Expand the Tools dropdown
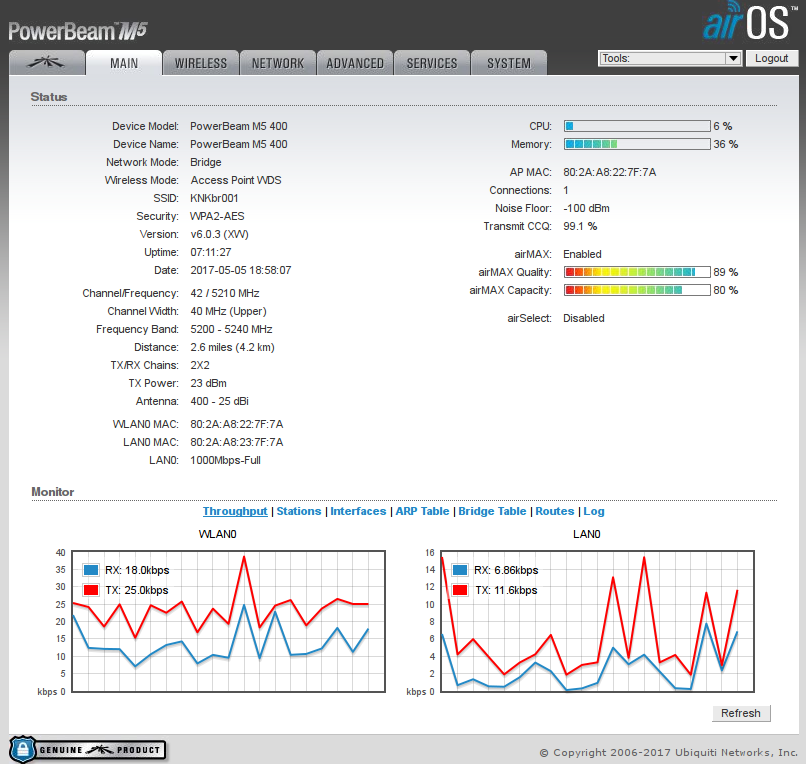This screenshot has width=806, height=764. pyautogui.click(x=670, y=58)
